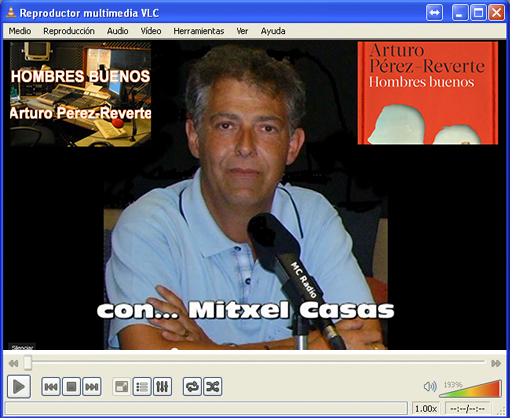Slow down with the left rewind arrows
This screenshot has width=510, height=418.
pos(13,363)
